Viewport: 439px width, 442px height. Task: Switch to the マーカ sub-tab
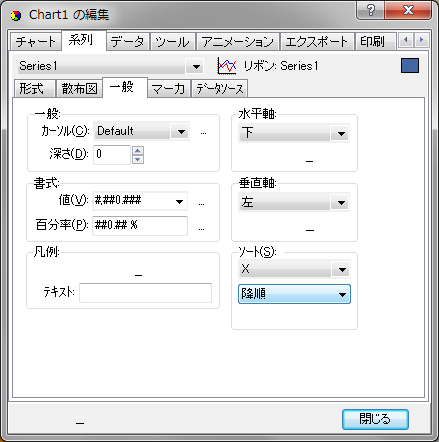168,89
